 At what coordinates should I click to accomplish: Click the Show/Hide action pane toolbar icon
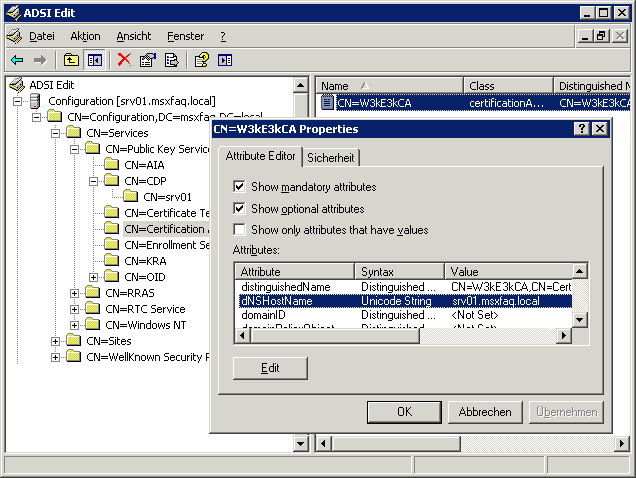(x=225, y=60)
